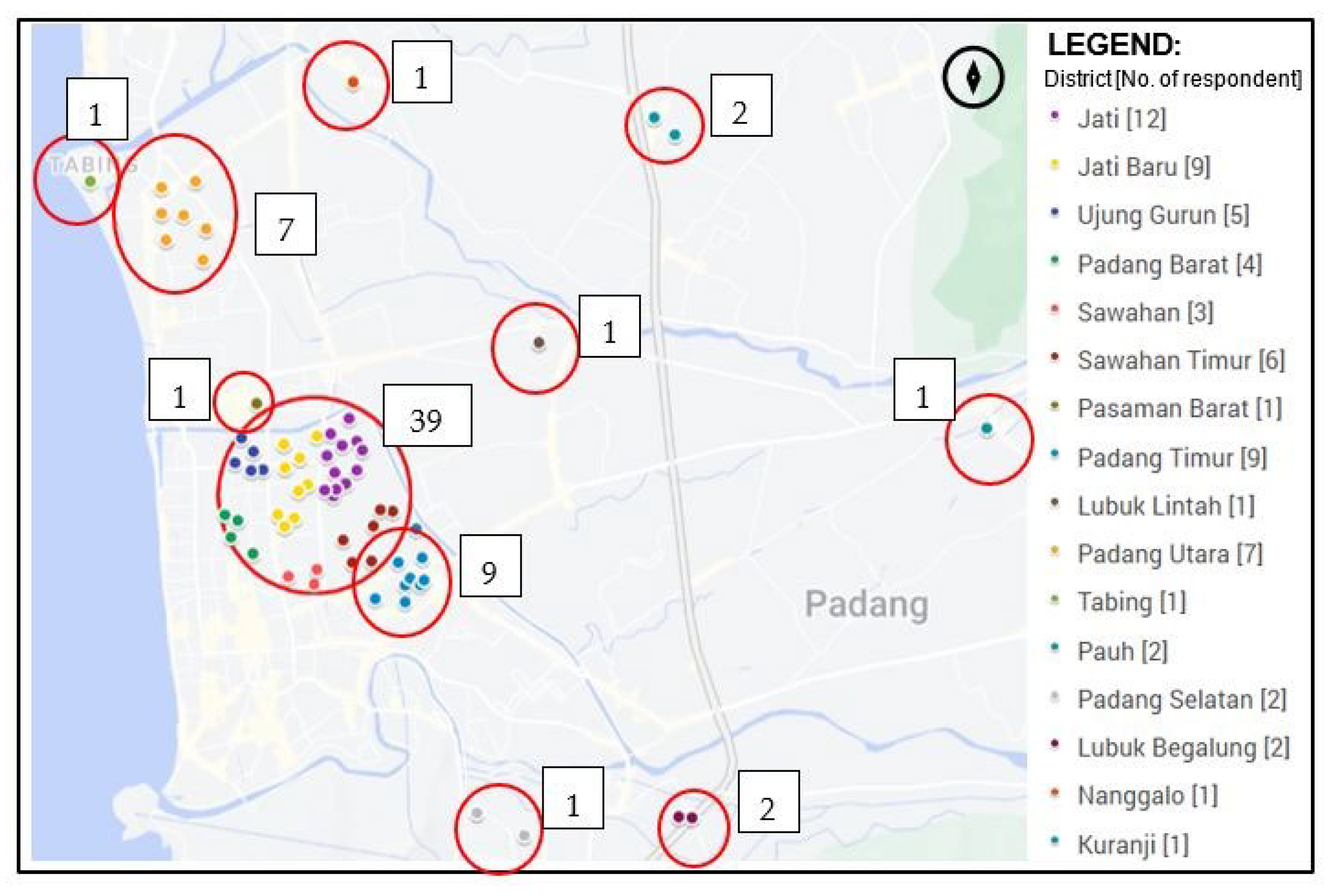Click the olive Pasaman Barat map marker
This screenshot has width=1331, height=896.
point(256,403)
